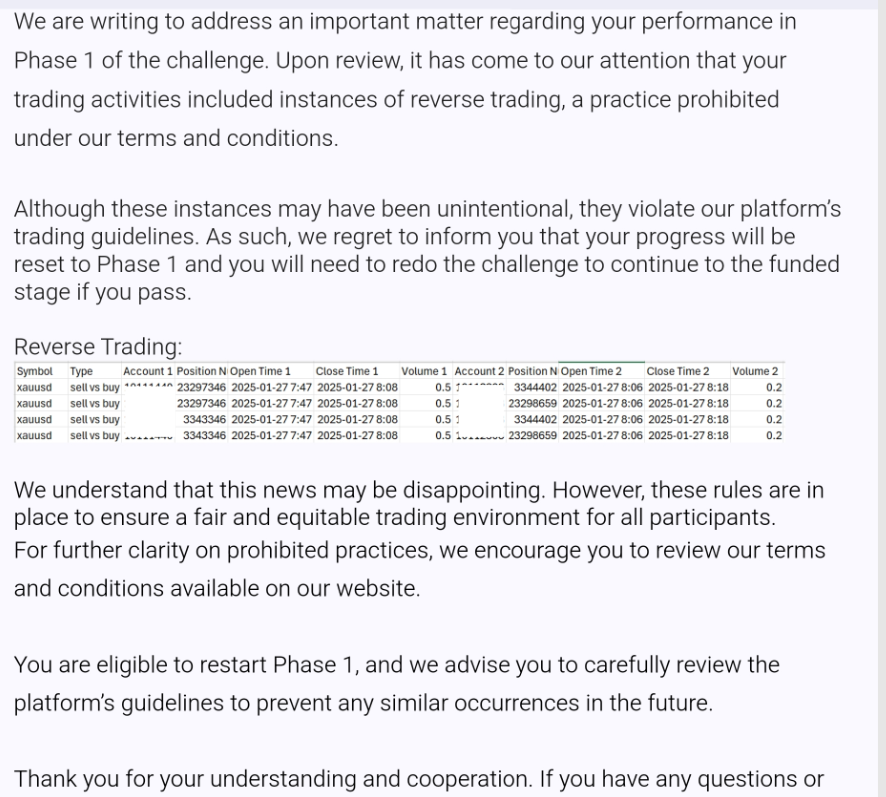The width and height of the screenshot is (886, 797).
Task: Click the Volume 2 column header
Action: tap(755, 371)
